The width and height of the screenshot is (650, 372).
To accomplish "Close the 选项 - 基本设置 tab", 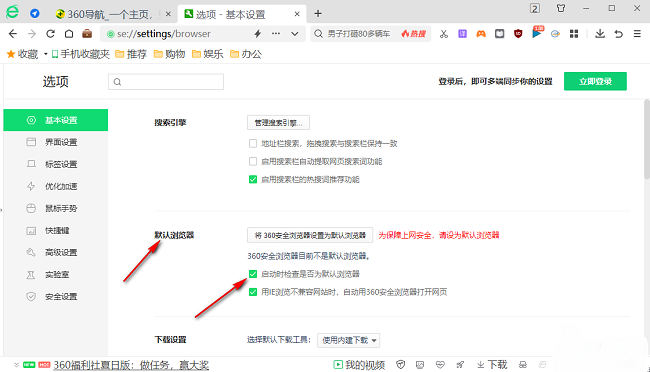I will (297, 14).
